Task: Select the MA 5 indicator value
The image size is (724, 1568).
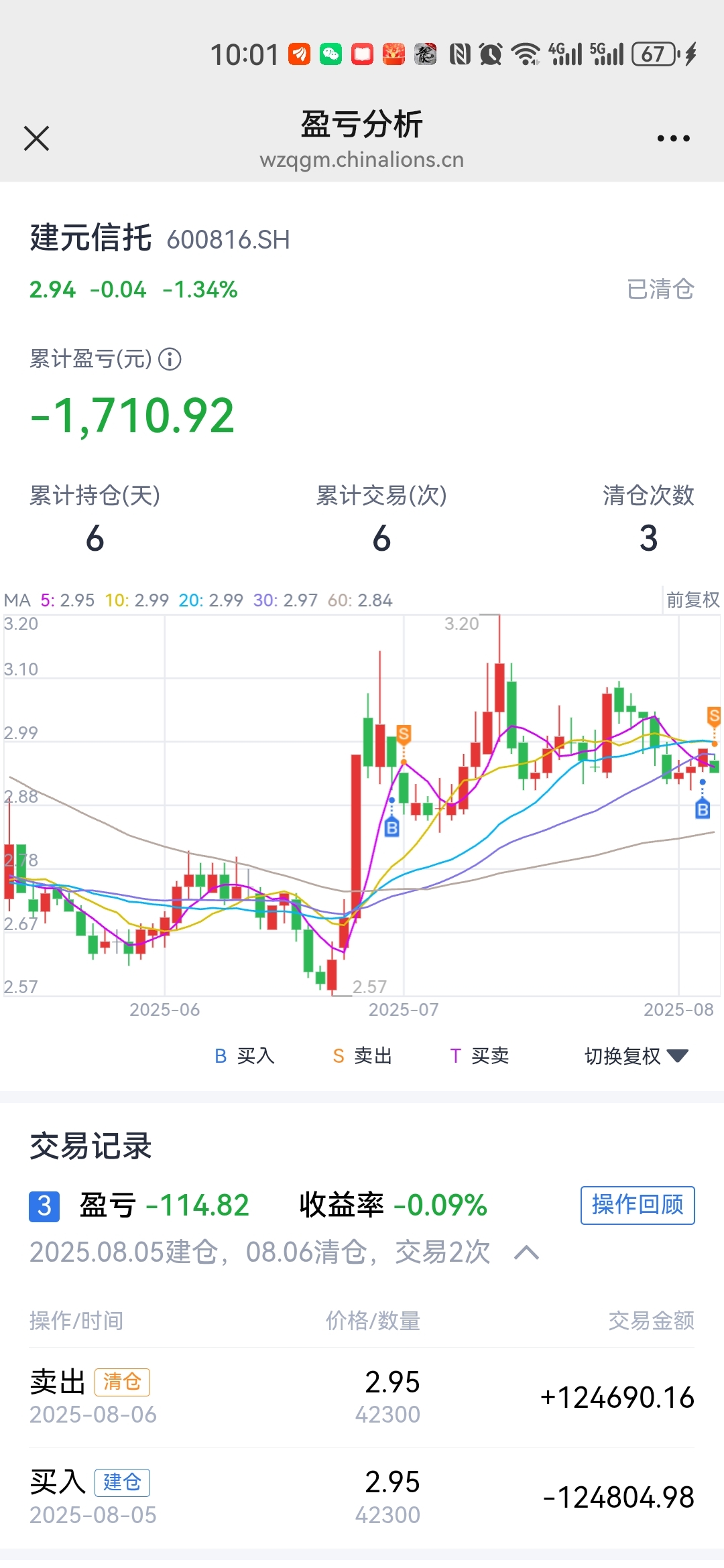Action: (68, 600)
